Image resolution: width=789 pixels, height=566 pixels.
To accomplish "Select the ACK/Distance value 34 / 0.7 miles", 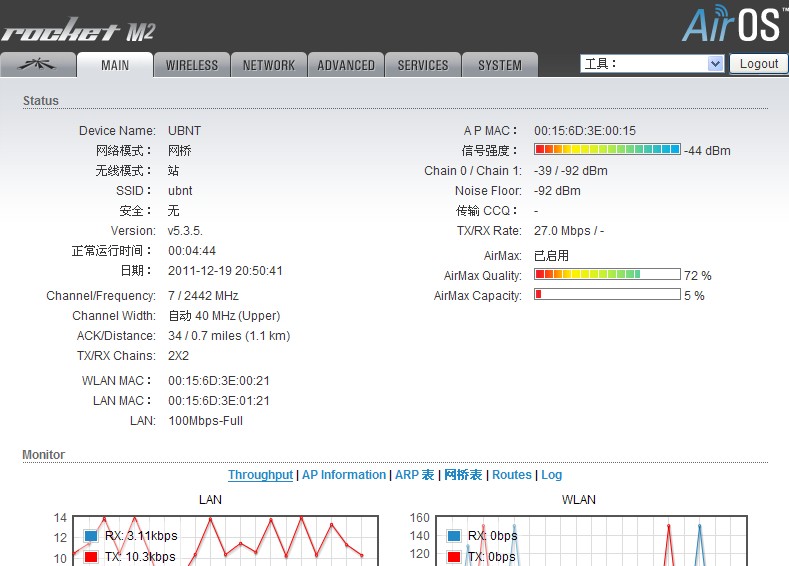I will (x=205, y=336).
